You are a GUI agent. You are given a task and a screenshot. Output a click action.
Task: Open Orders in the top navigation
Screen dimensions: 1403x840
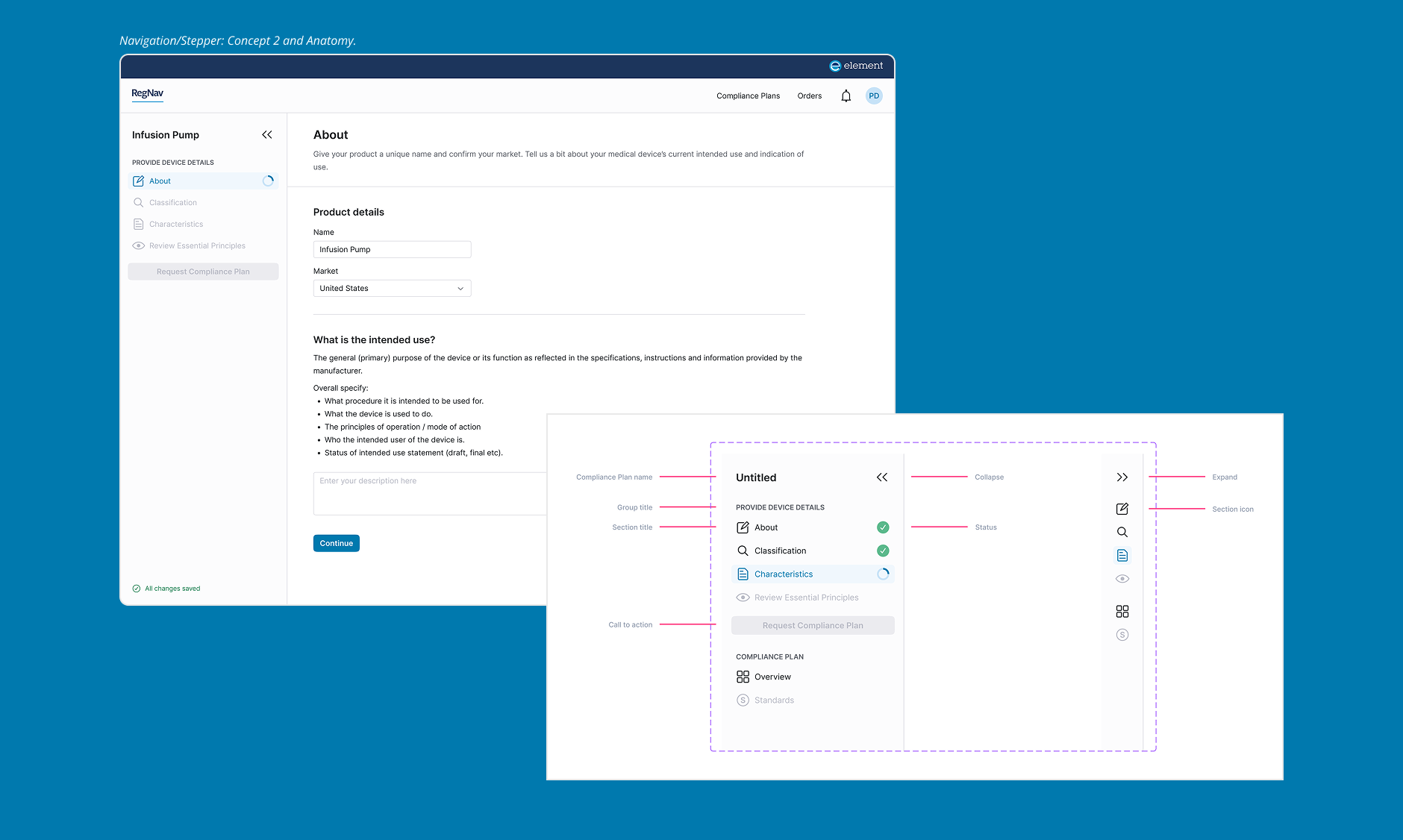(x=809, y=96)
